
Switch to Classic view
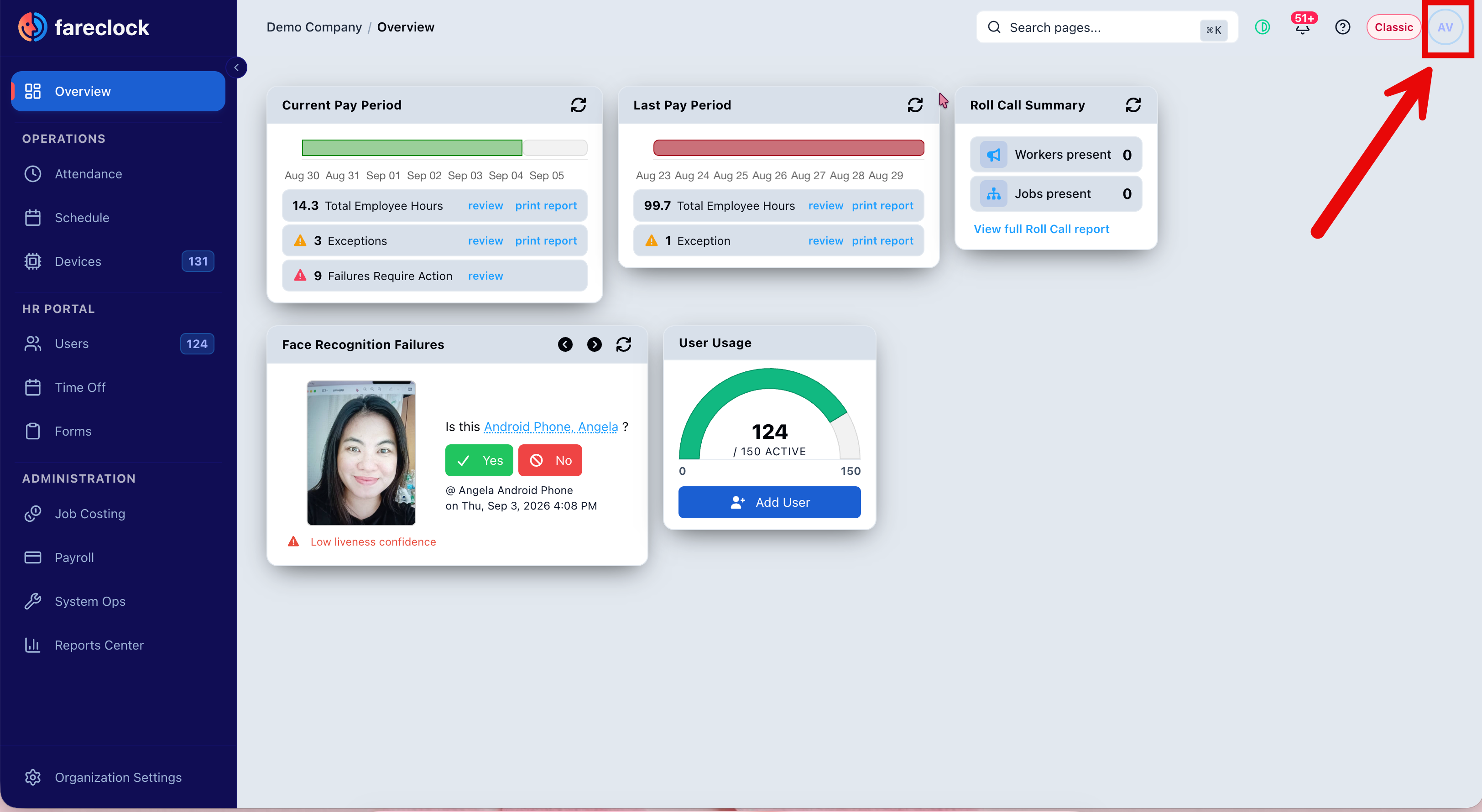pyautogui.click(x=1393, y=27)
